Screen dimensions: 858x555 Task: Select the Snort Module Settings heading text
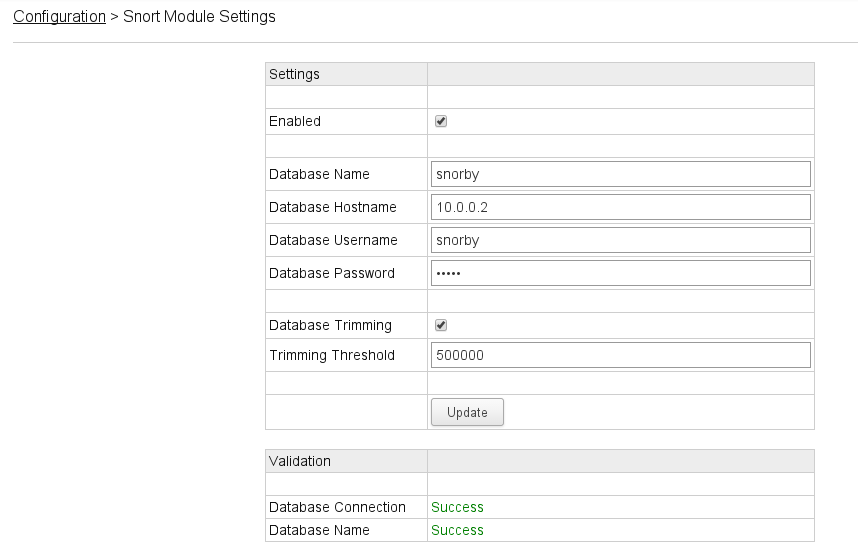point(199,16)
